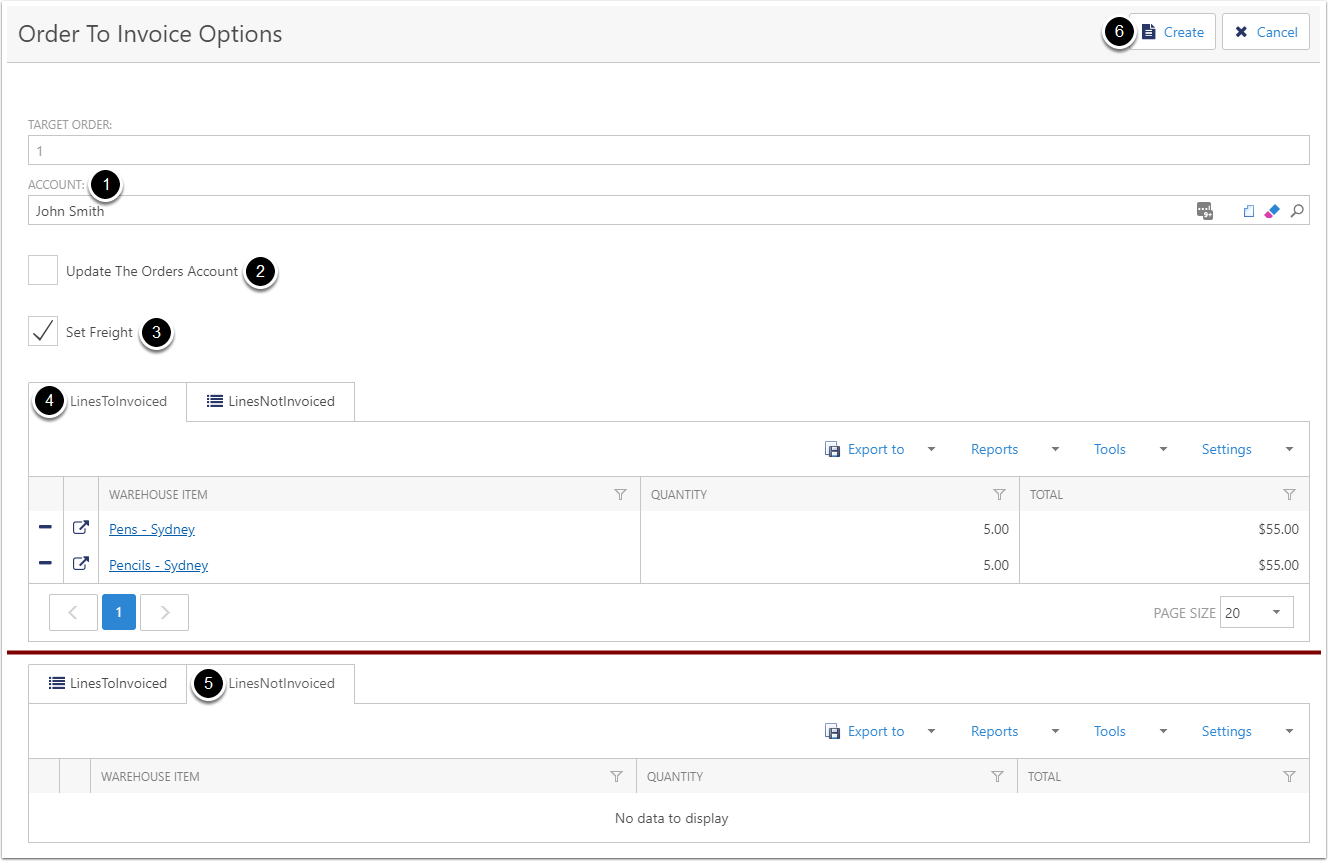Clear the Account field with the eraser icon
The height and width of the screenshot is (861, 1328).
click(x=1272, y=211)
